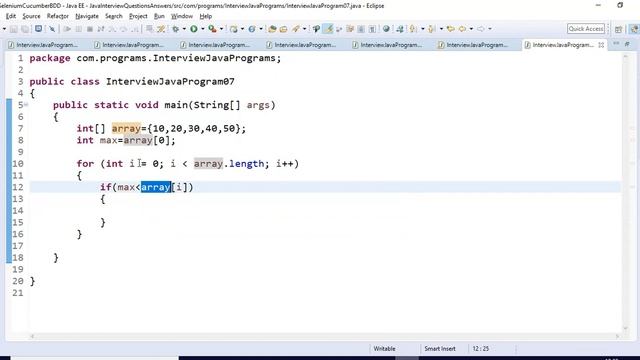Click the Step Into icon
640x360 pixels.
click(x=112, y=29)
